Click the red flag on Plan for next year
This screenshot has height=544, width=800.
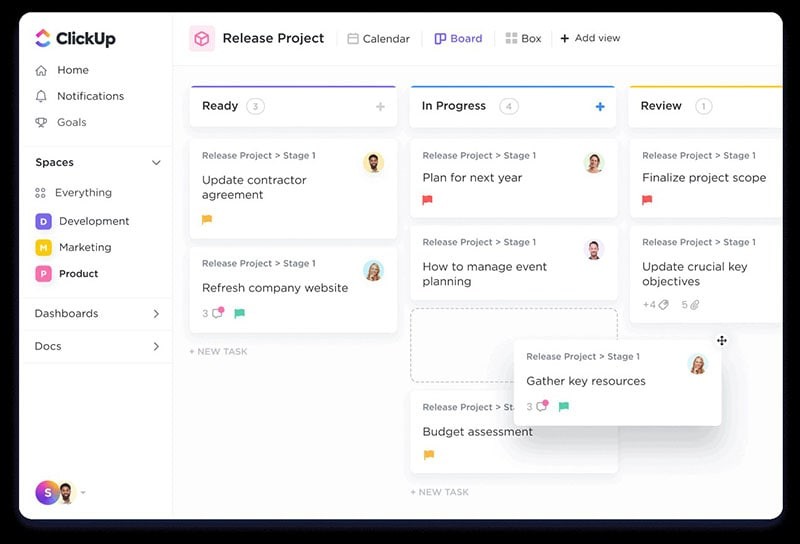click(x=427, y=200)
